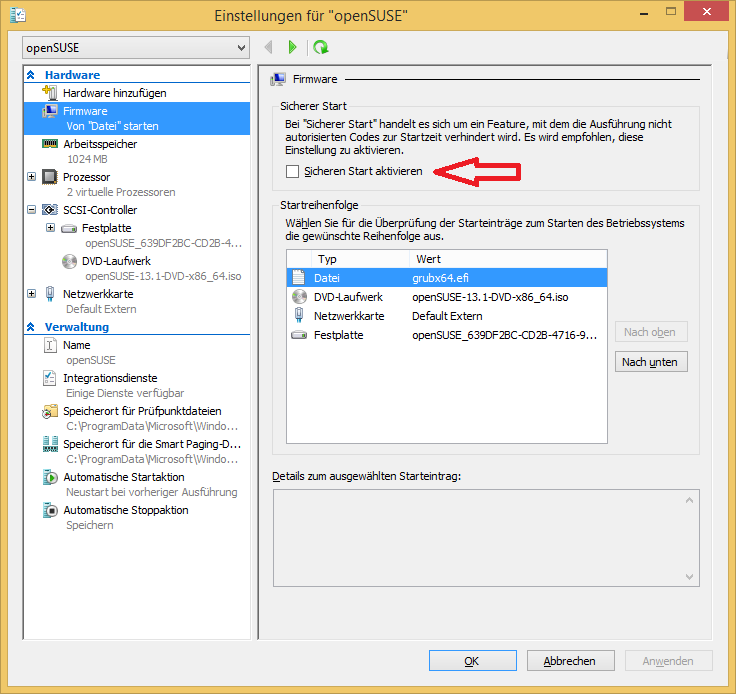736x694 pixels.
Task: Enable the Sicheren Start aktivieren checkbox
Action: pyautogui.click(x=292, y=171)
